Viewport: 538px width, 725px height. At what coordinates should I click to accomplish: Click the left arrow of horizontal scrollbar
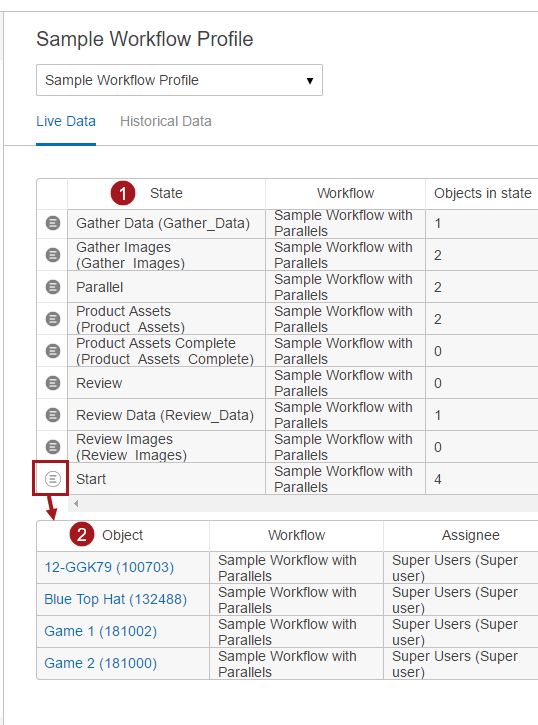click(x=76, y=504)
